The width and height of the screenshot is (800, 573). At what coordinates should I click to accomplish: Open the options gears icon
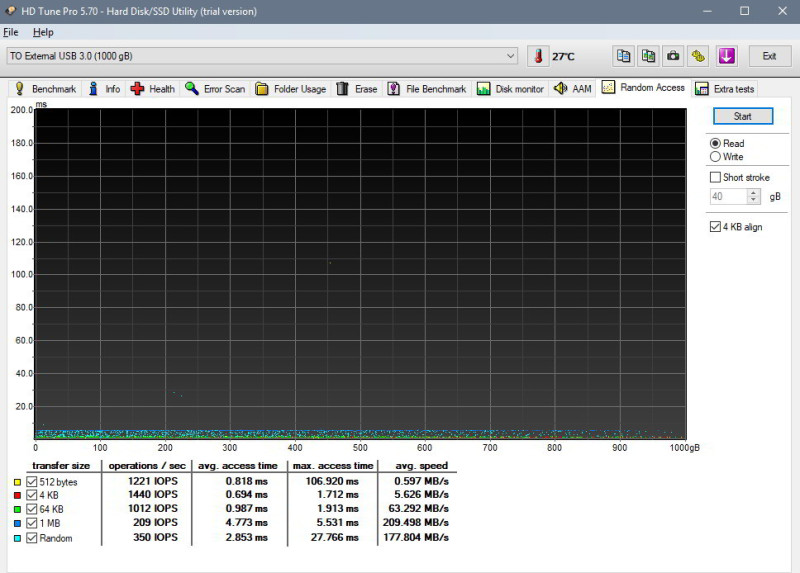click(x=698, y=56)
